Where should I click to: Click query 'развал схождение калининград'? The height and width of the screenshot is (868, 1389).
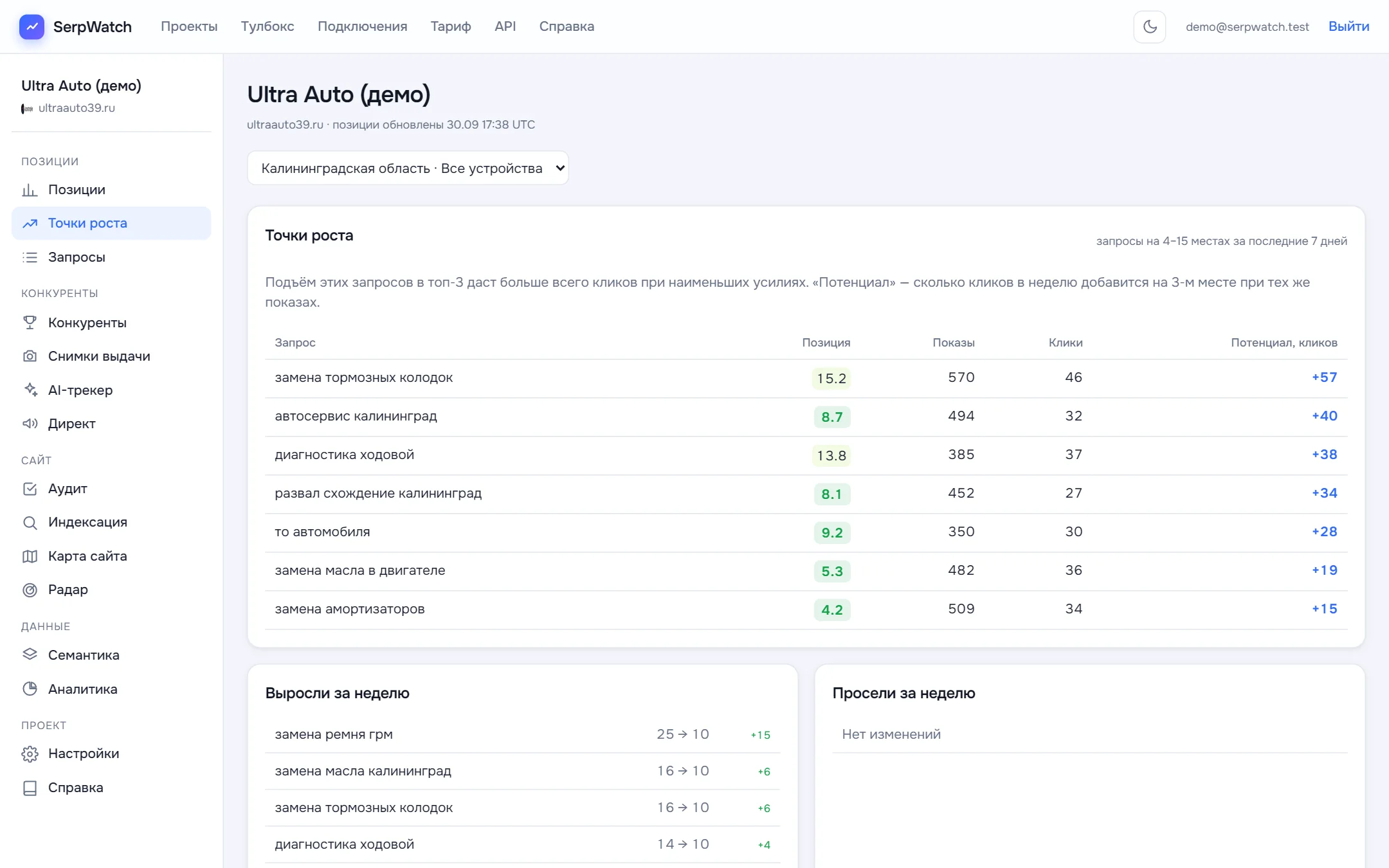click(378, 493)
